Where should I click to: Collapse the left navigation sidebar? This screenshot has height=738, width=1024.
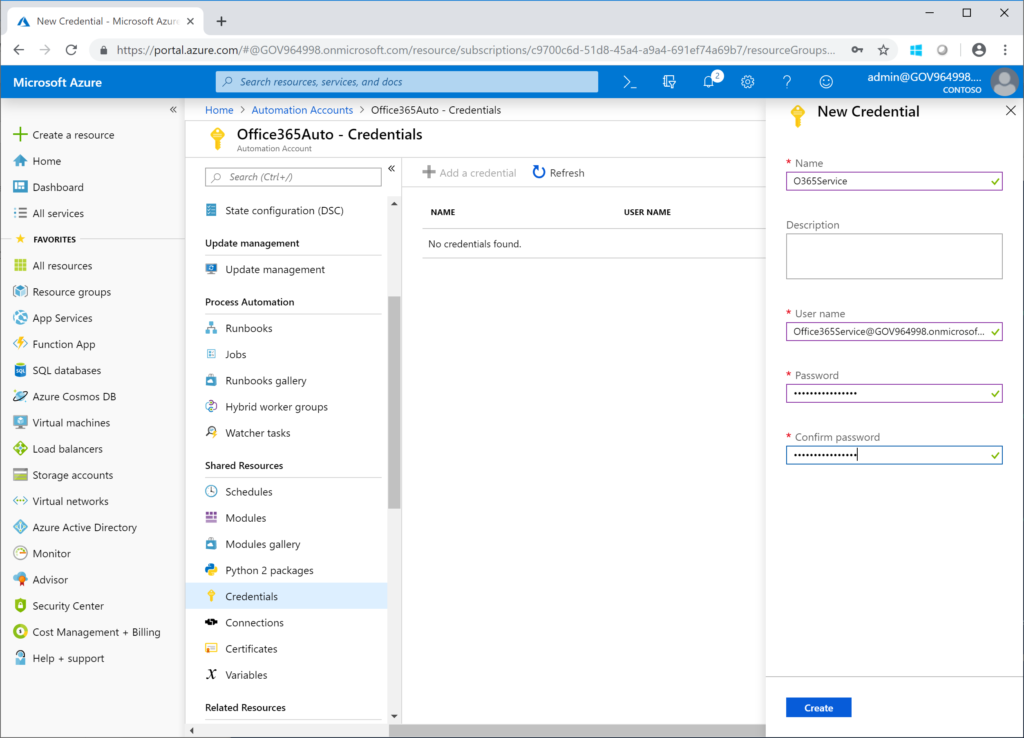[x=171, y=112]
